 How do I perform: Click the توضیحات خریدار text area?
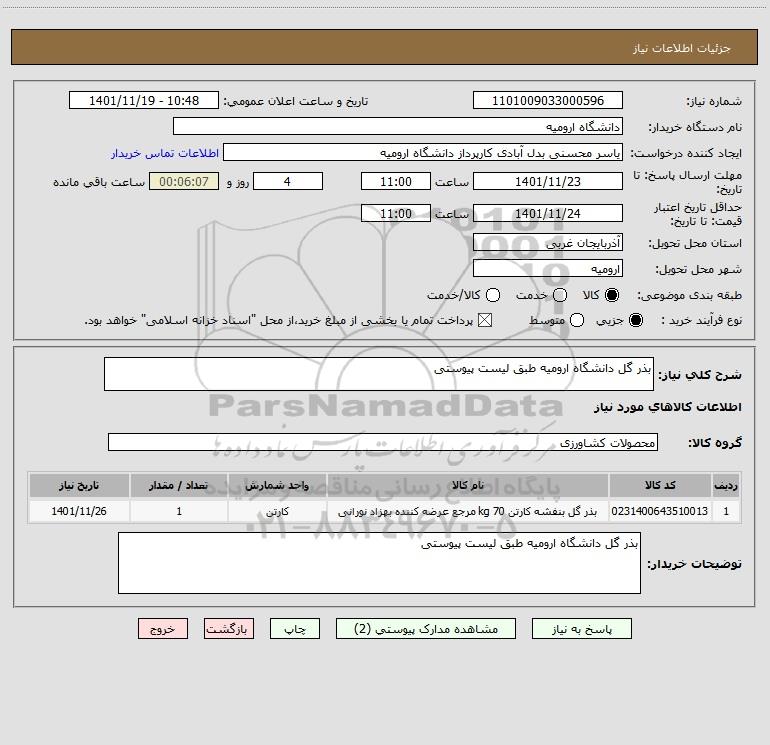[x=380, y=563]
